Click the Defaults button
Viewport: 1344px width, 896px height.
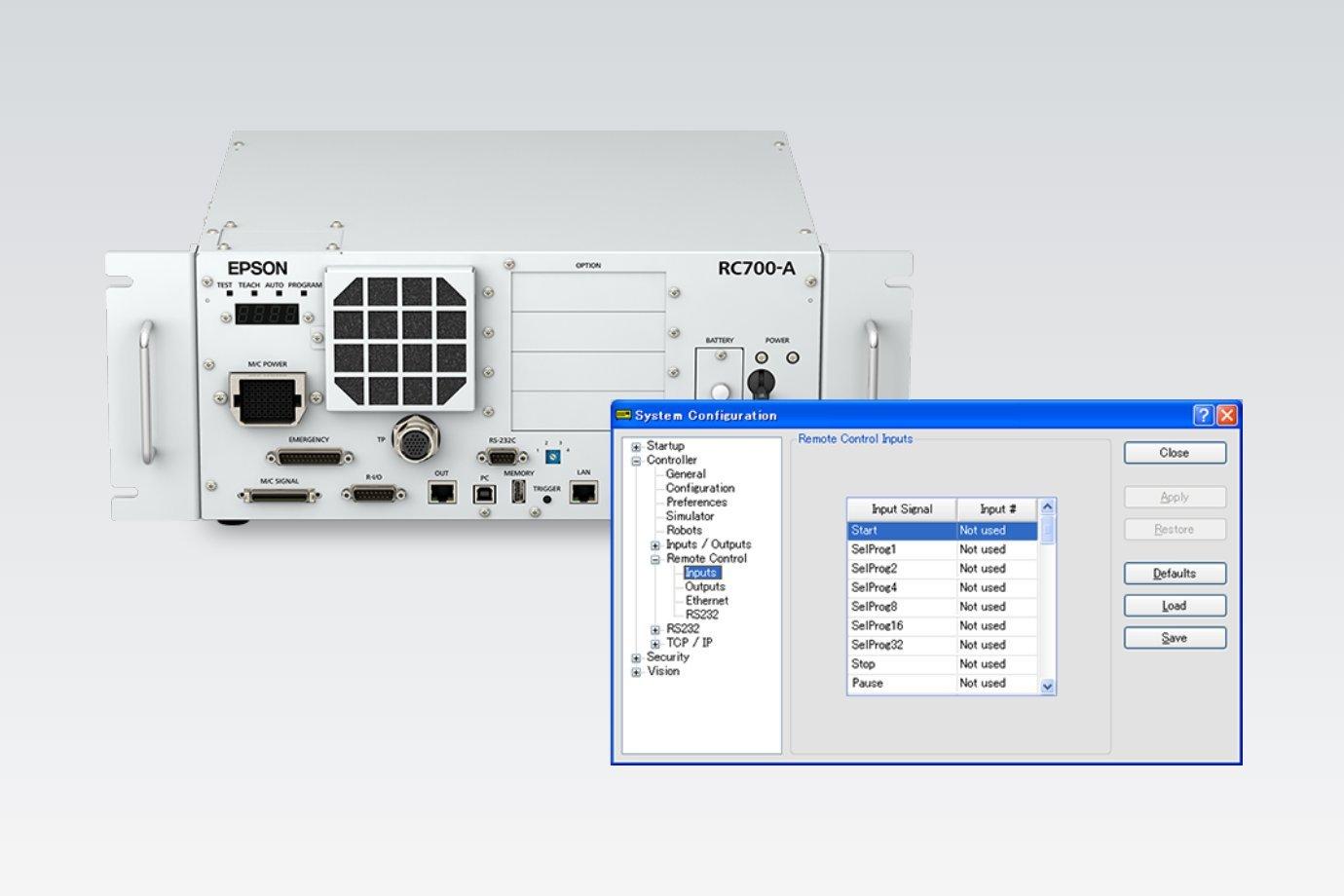[x=1175, y=574]
